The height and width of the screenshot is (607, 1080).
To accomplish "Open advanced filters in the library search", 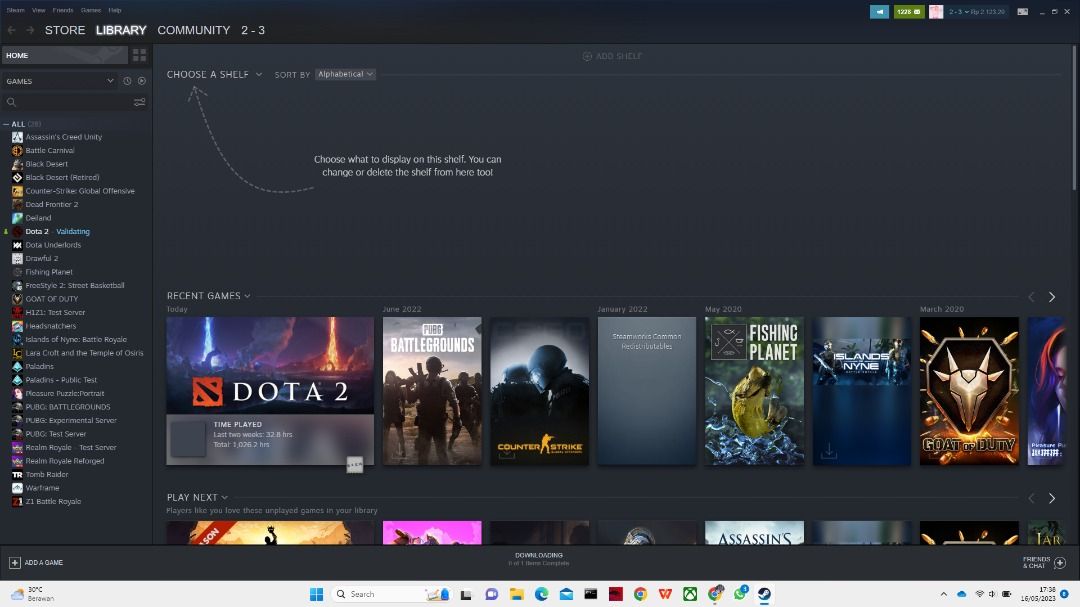I will tap(139, 102).
